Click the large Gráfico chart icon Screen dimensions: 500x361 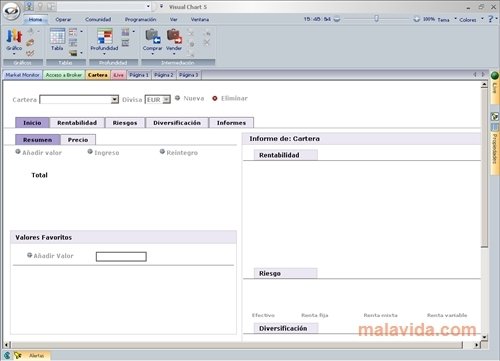point(14,37)
